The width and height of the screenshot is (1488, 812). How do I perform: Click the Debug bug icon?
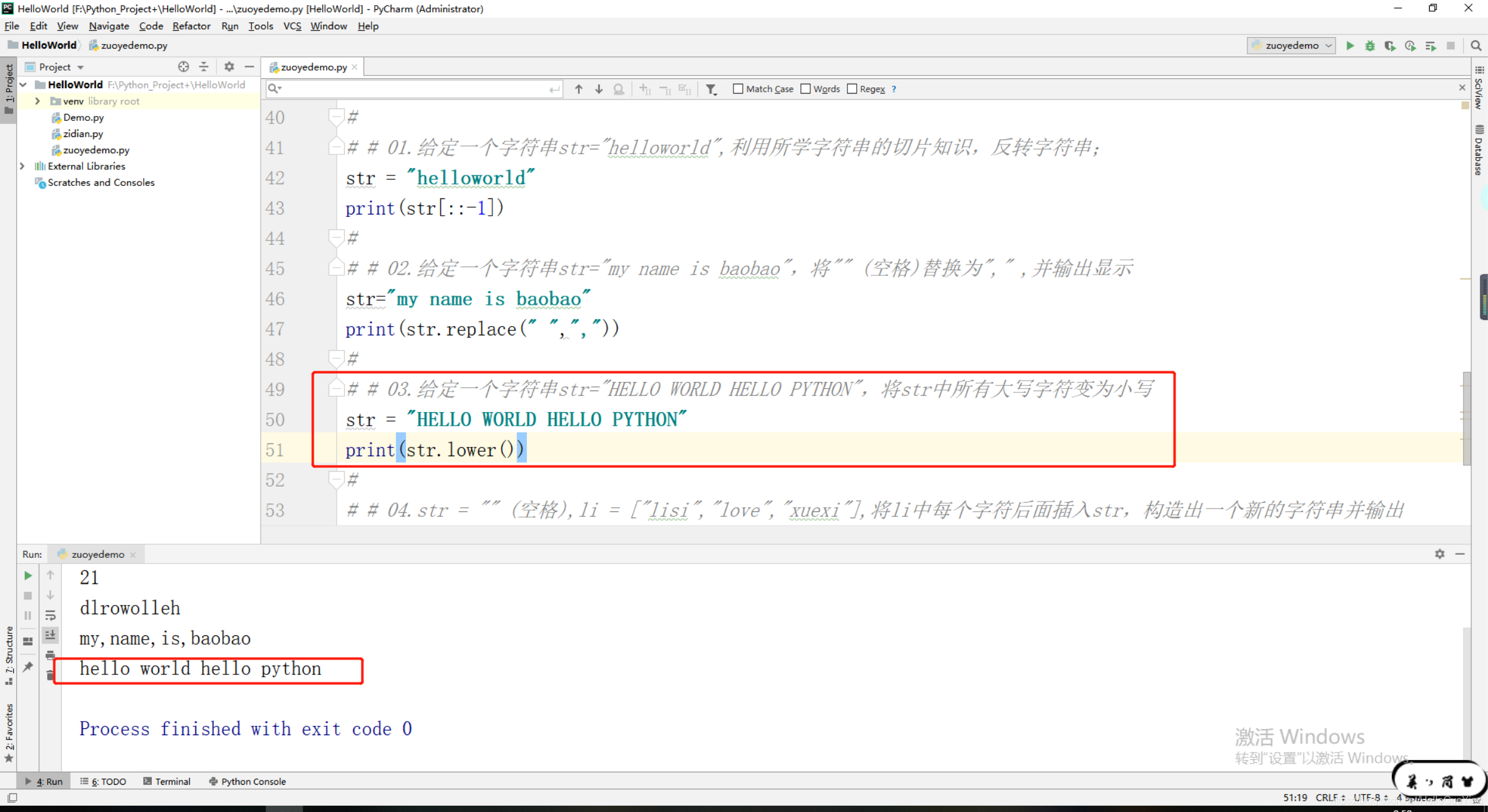[x=1370, y=45]
